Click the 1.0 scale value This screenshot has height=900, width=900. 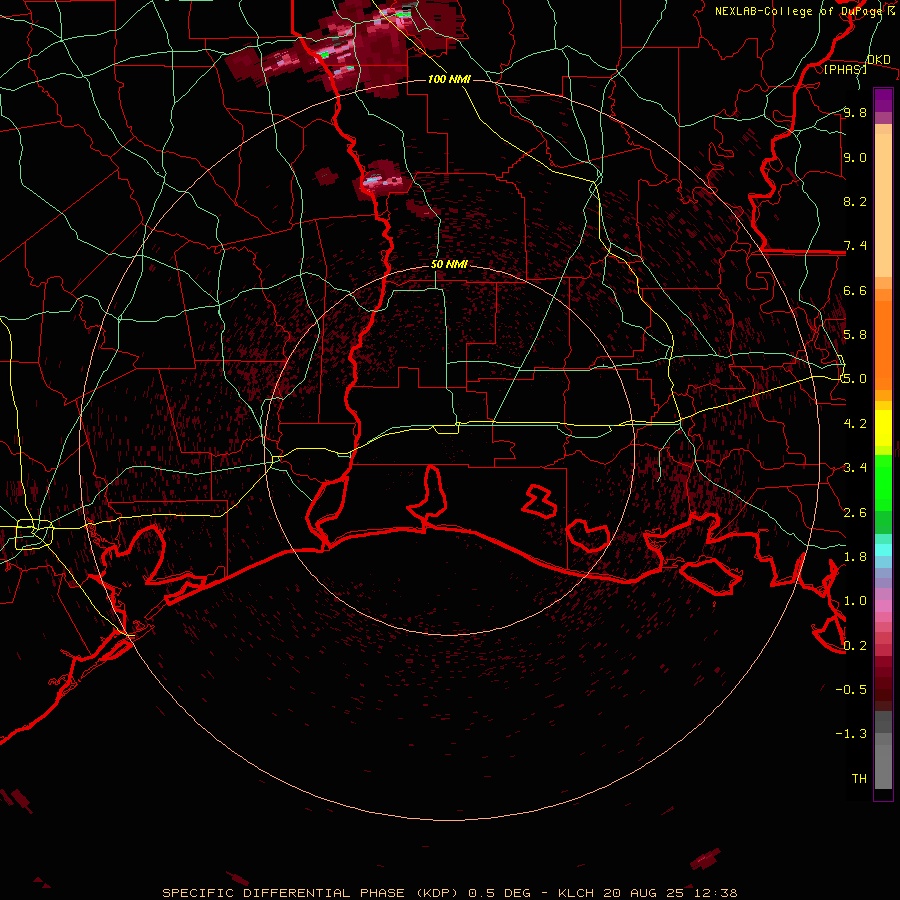click(855, 600)
